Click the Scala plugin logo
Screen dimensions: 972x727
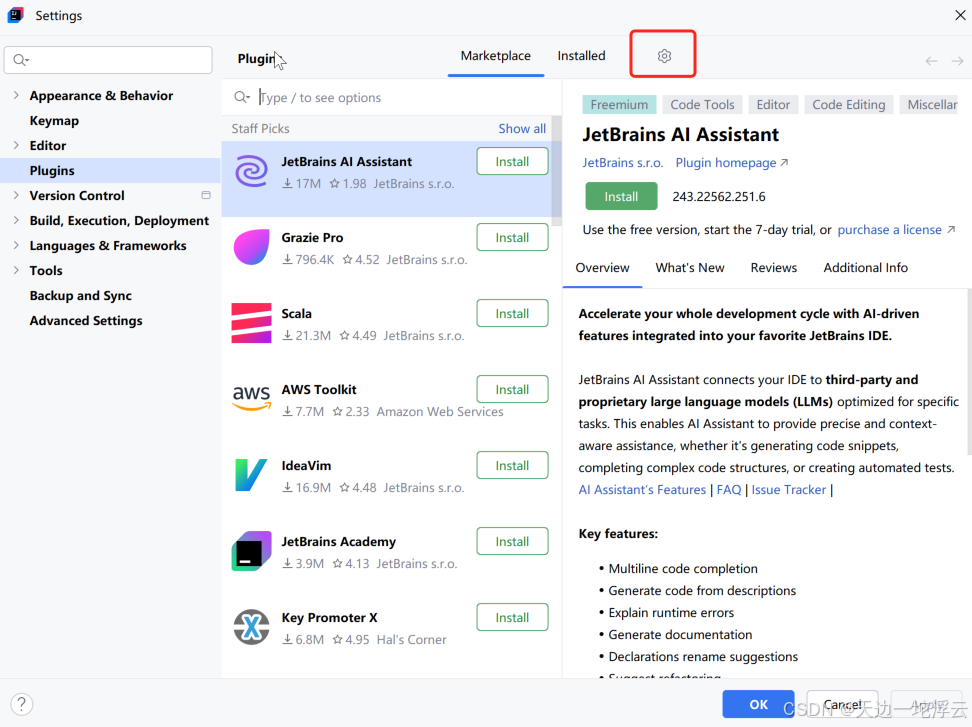point(251,323)
